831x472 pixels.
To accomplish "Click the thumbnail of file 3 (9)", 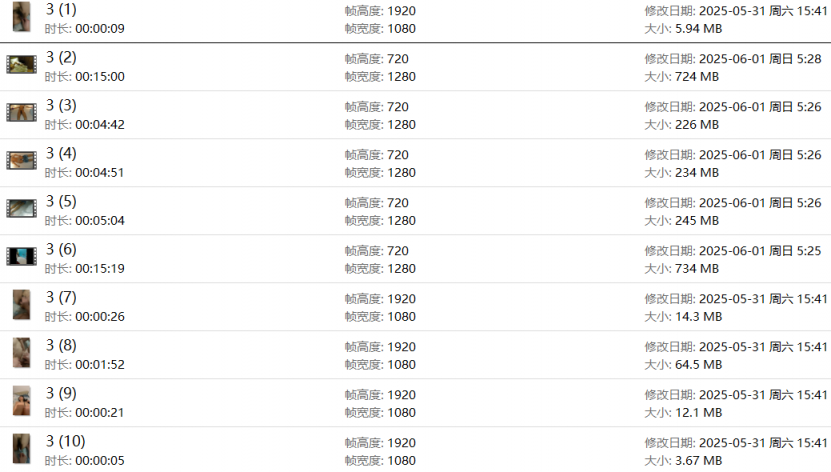I will coord(21,401).
